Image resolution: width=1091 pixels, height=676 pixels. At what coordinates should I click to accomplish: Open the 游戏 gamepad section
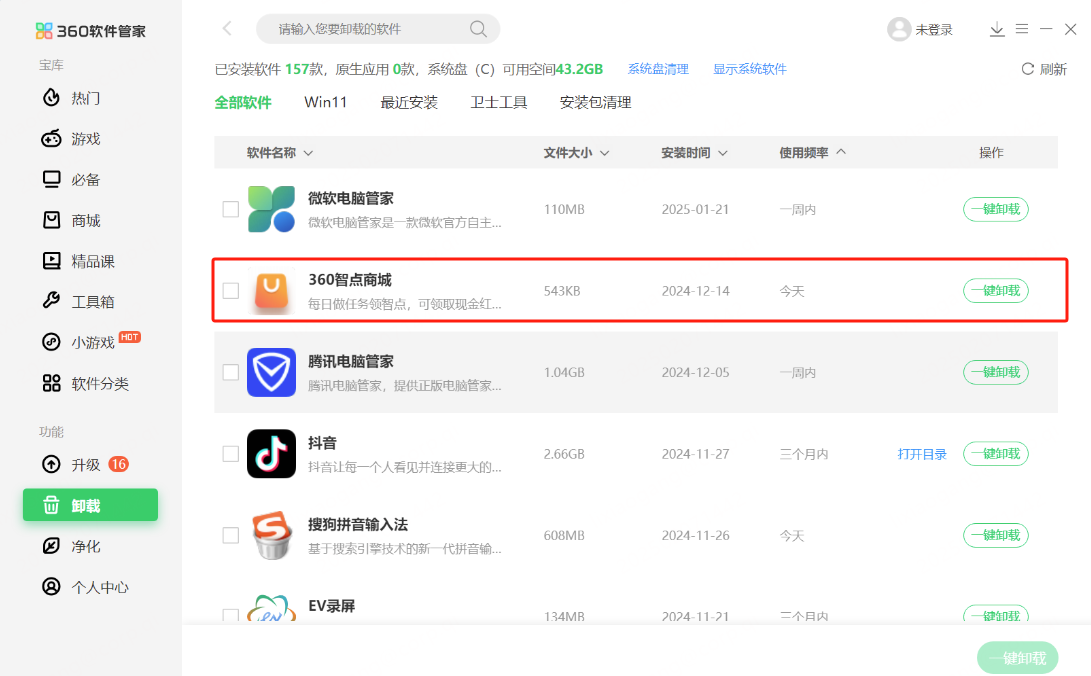(72, 139)
